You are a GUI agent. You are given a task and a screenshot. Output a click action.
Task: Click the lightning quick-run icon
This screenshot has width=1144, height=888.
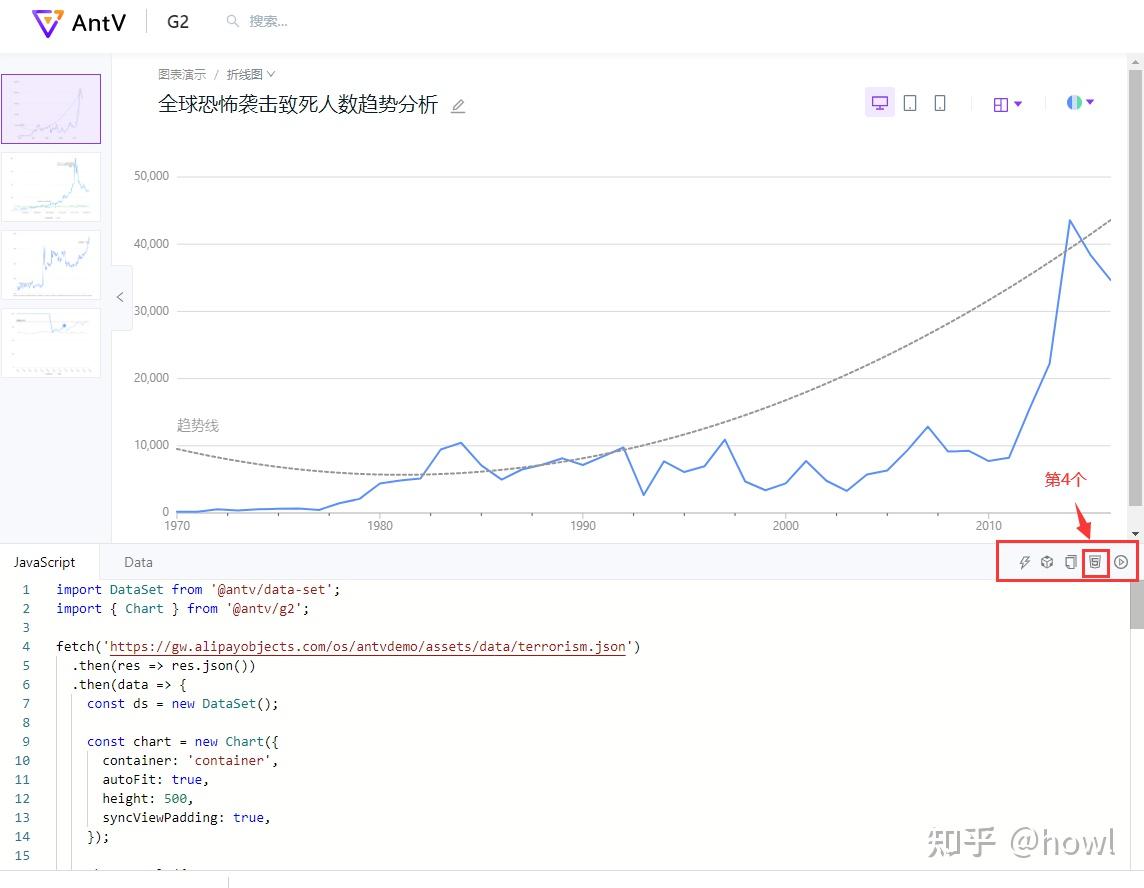coord(1024,562)
